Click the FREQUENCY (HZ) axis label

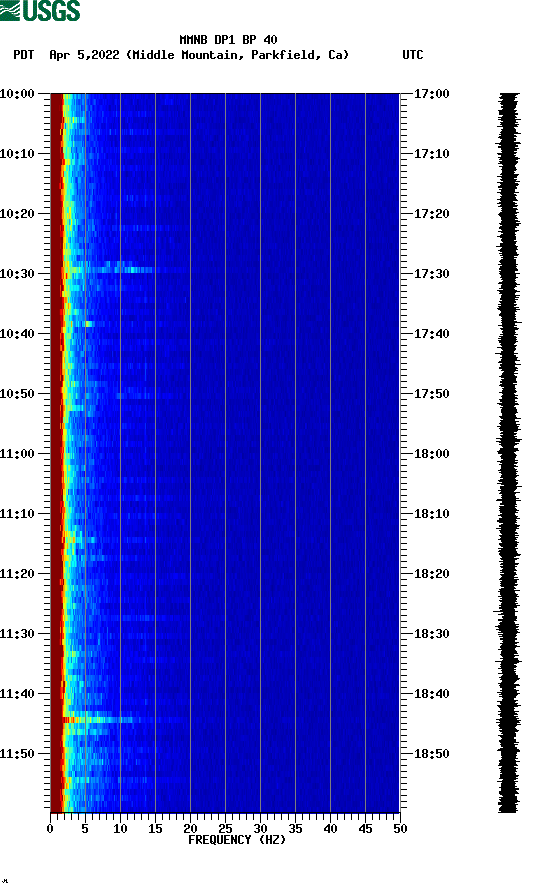click(x=237, y=840)
